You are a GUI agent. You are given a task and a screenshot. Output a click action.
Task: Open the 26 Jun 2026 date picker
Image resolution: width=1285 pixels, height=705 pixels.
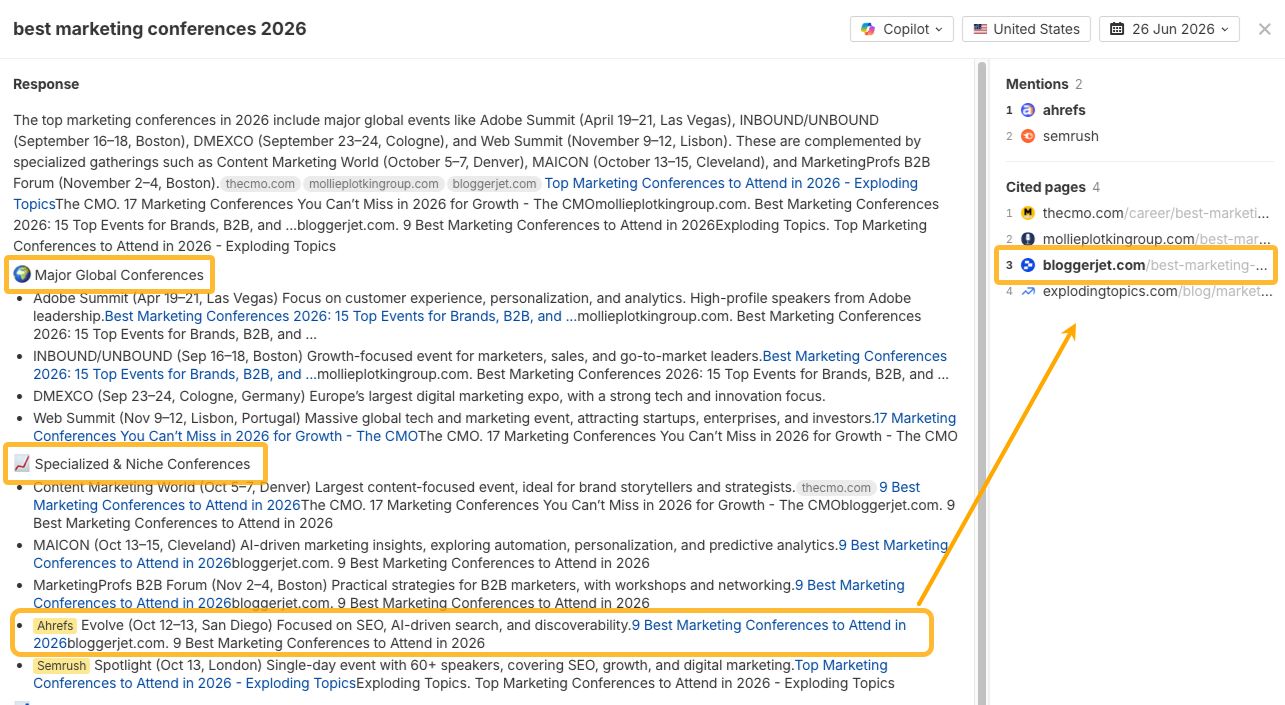click(x=1169, y=29)
